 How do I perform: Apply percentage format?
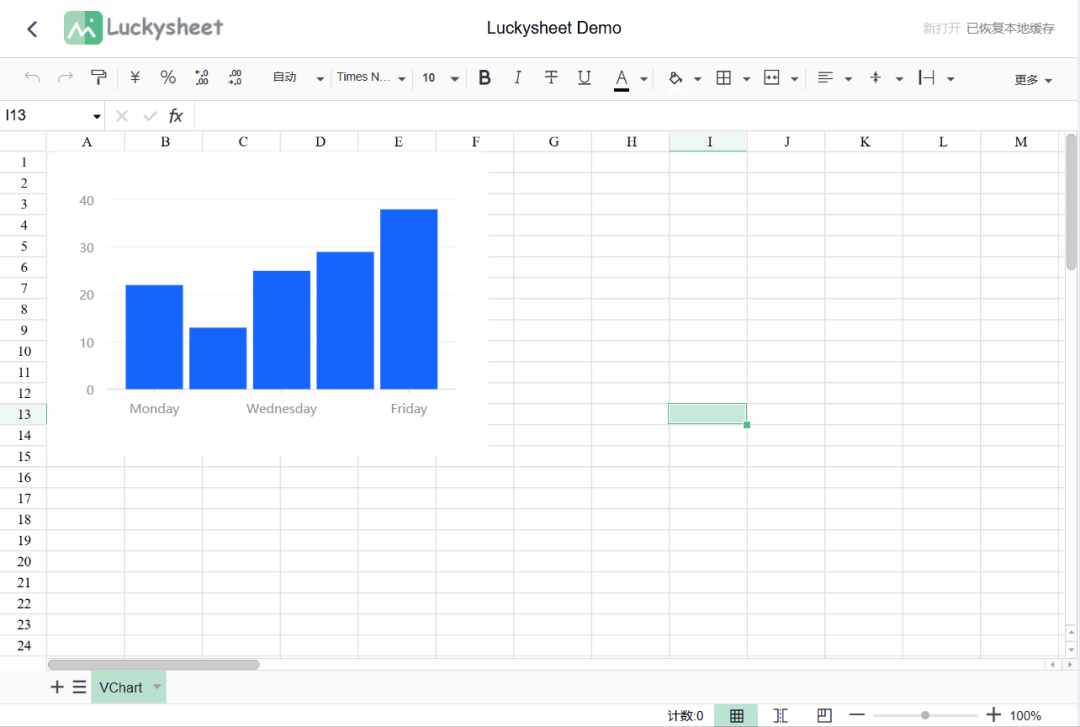pos(168,77)
